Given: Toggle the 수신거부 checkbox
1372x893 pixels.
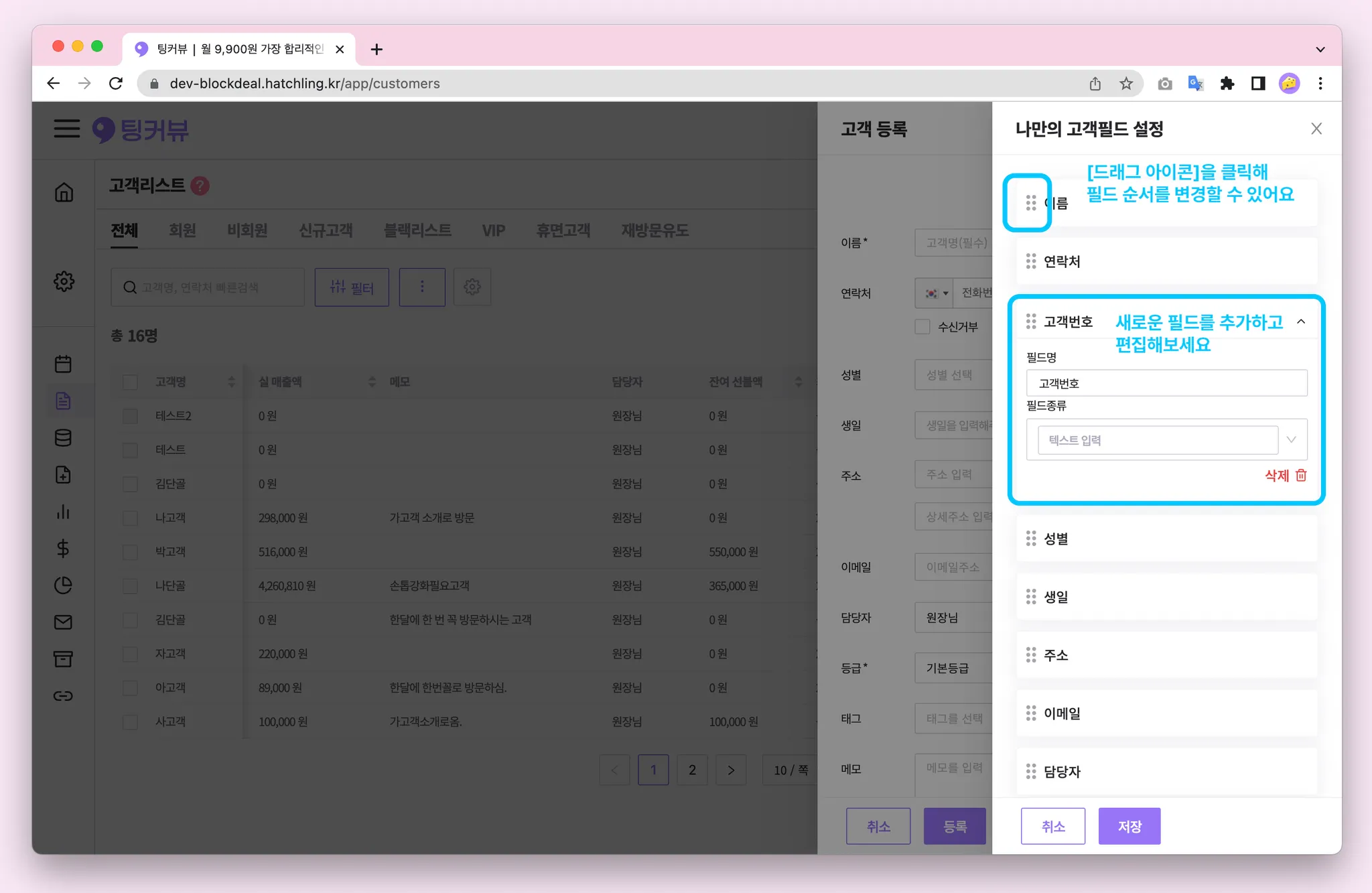Looking at the screenshot, I should tap(922, 326).
